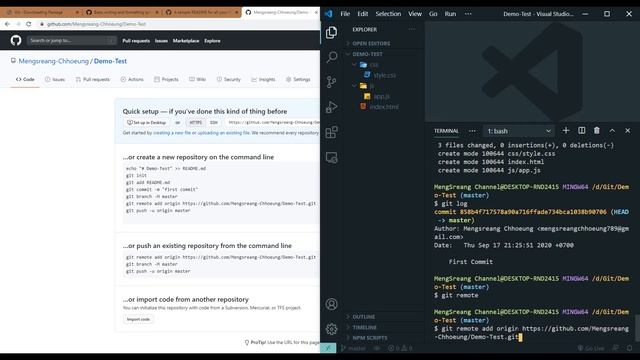
Task: Click the master branch status bar item
Action: [x=353, y=348]
